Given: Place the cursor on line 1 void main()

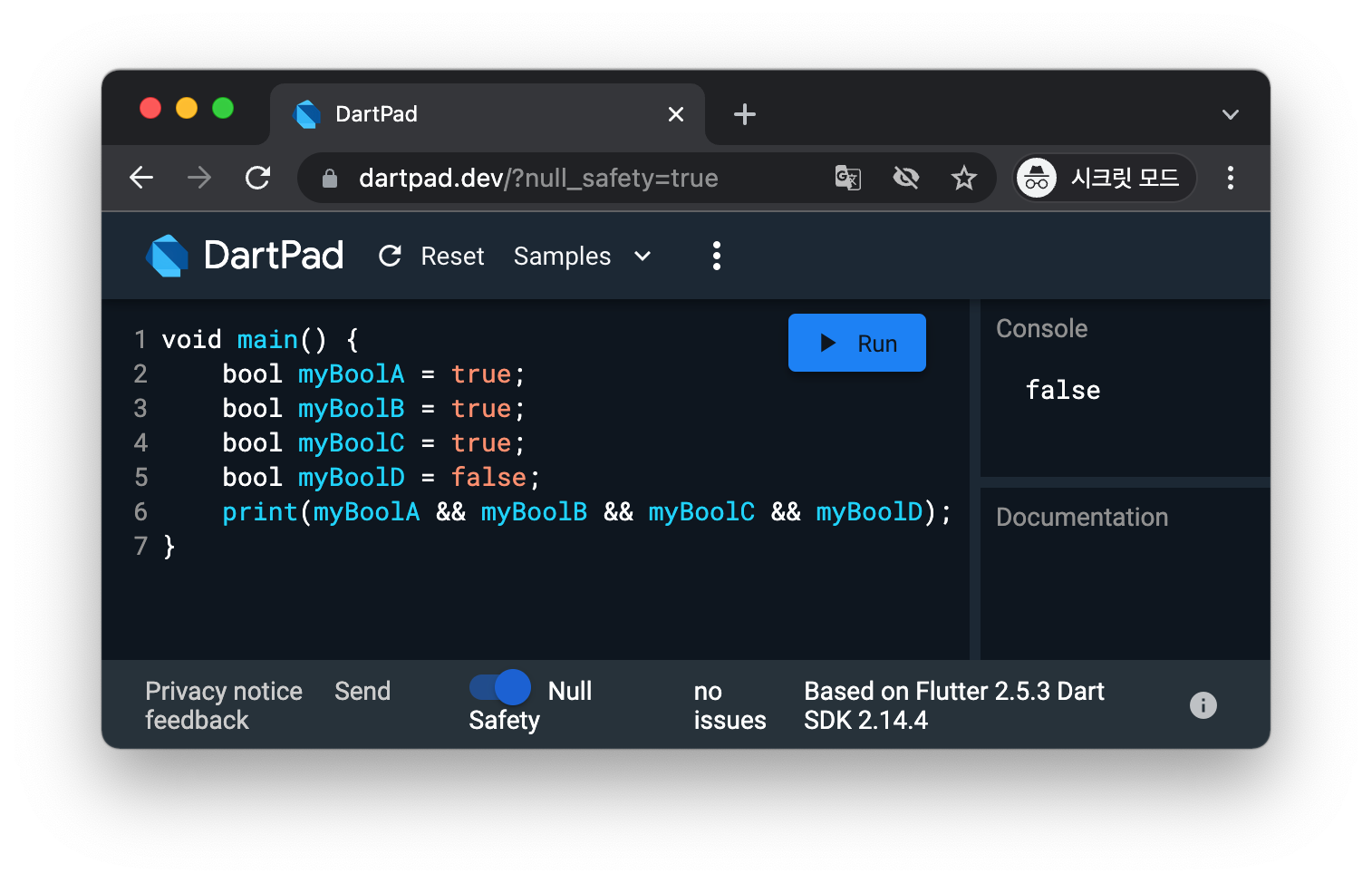Looking at the screenshot, I should pos(260,340).
